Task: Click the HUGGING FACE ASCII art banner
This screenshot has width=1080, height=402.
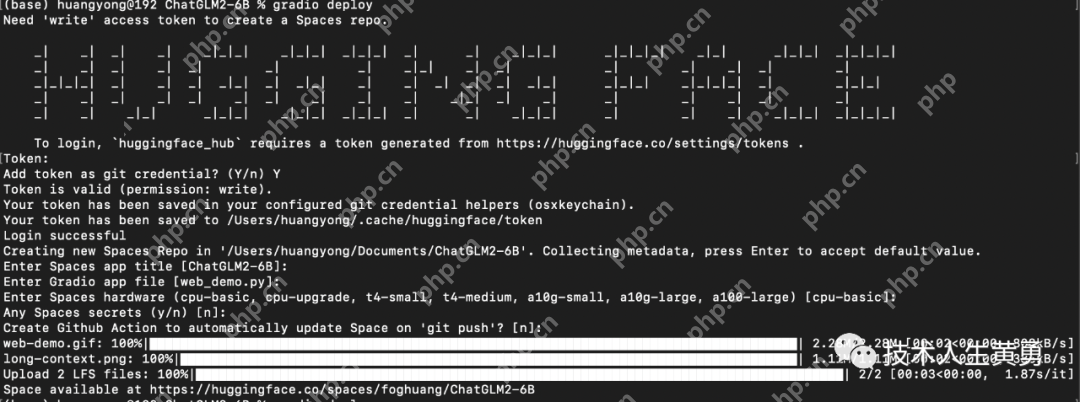Action: [465, 83]
